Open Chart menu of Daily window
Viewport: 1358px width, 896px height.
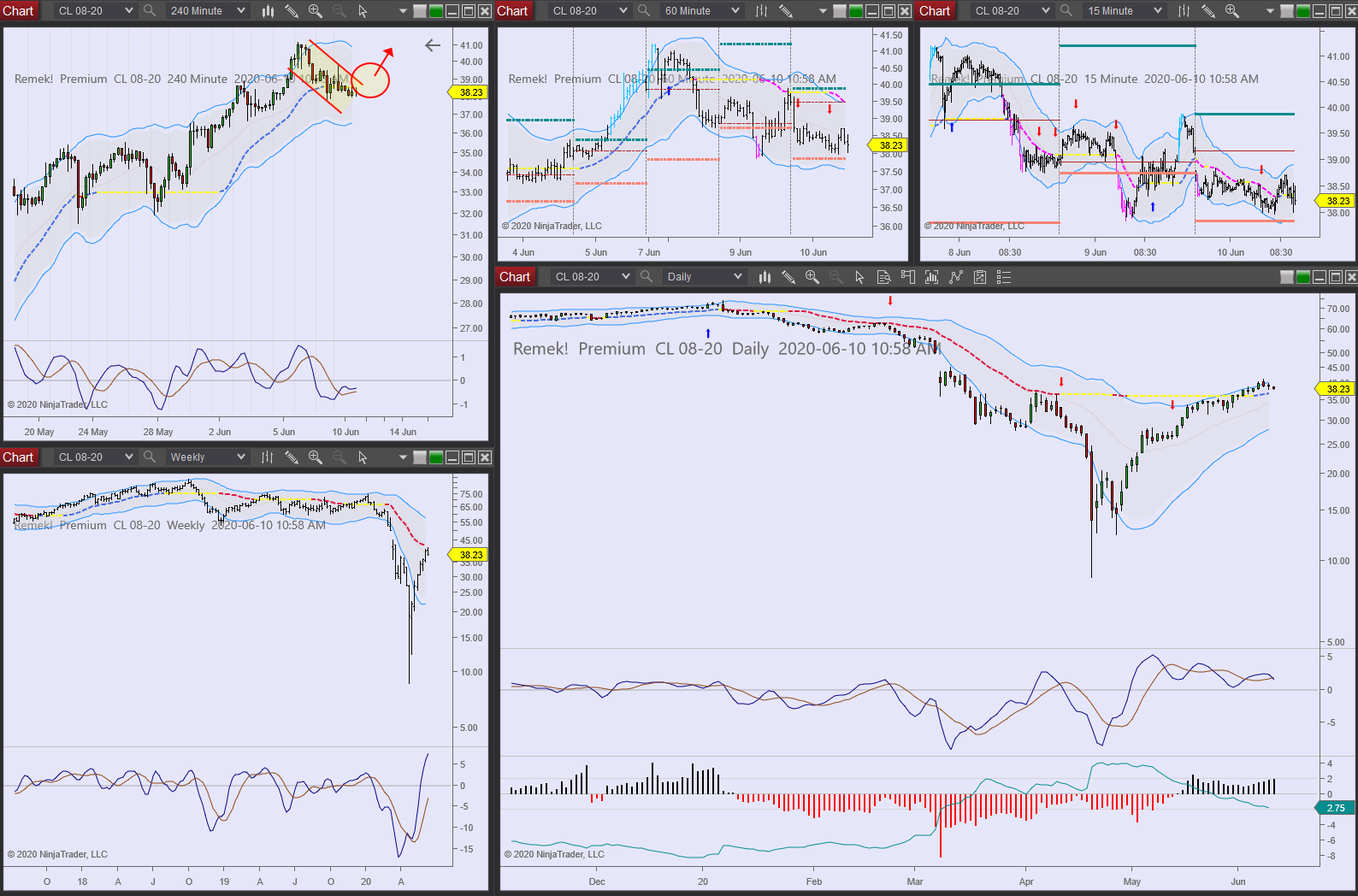[515, 277]
